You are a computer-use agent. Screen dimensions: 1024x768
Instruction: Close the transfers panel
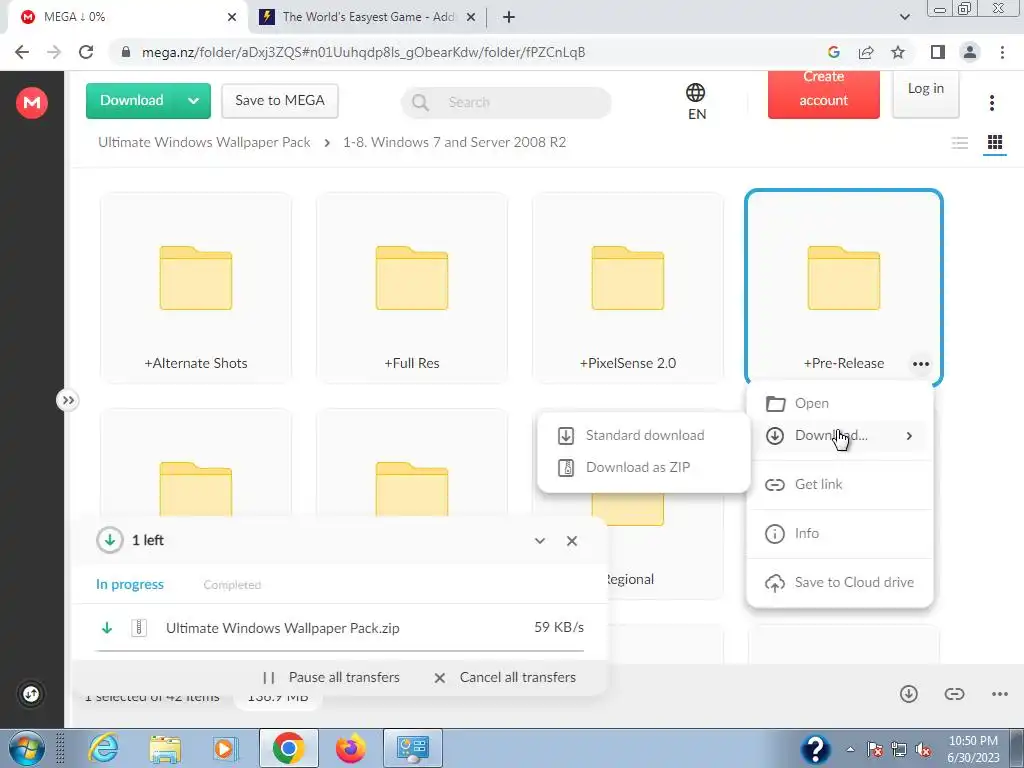(x=572, y=541)
